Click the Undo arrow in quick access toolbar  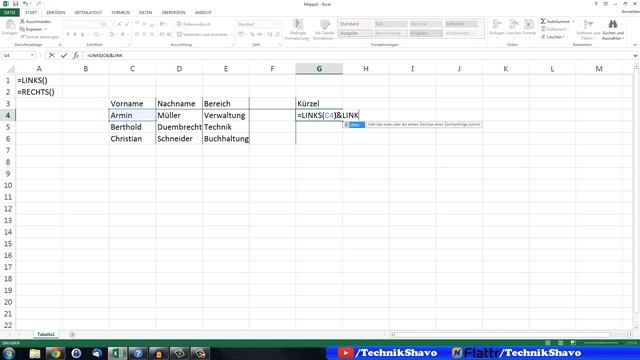point(25,4)
